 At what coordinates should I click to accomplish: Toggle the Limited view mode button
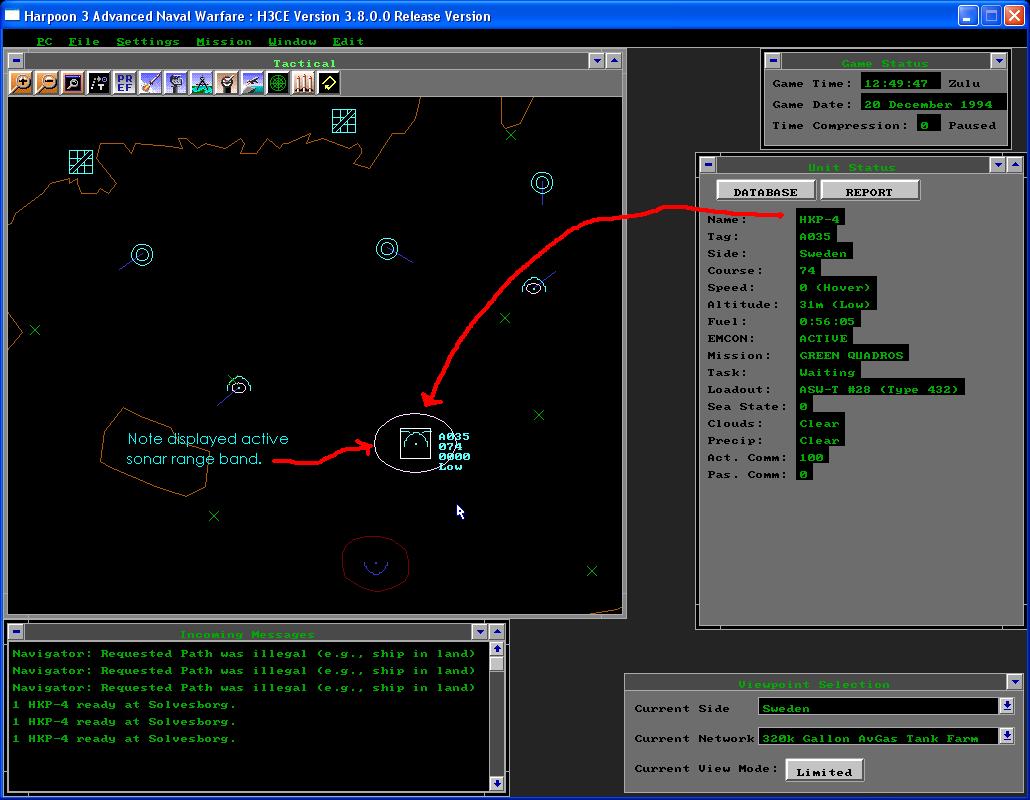824,770
